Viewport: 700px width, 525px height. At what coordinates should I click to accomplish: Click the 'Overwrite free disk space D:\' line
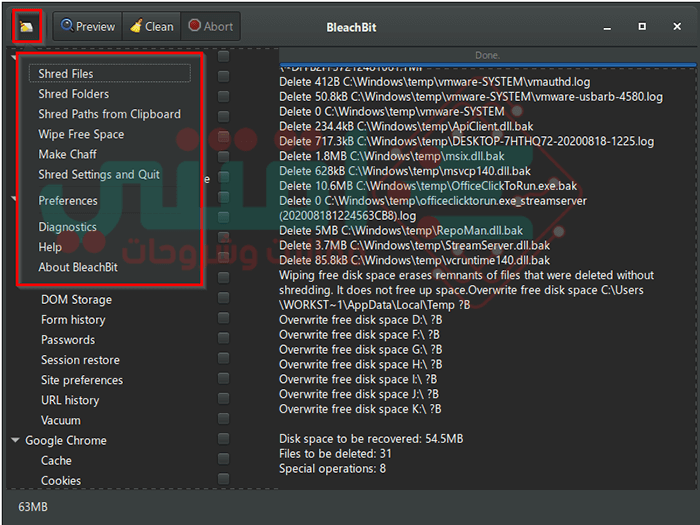click(x=361, y=320)
